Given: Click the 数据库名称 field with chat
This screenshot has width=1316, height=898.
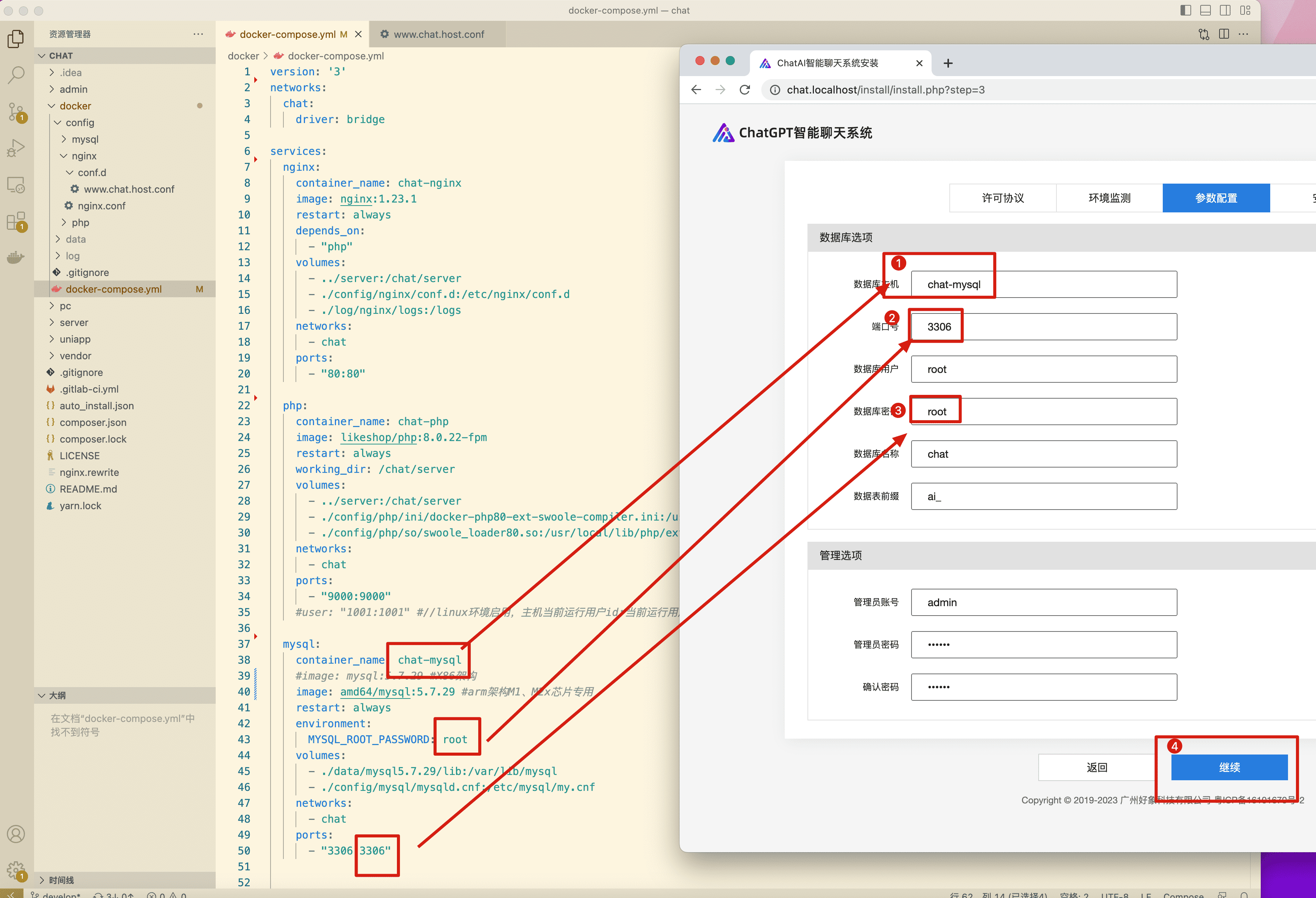Looking at the screenshot, I should point(1044,454).
